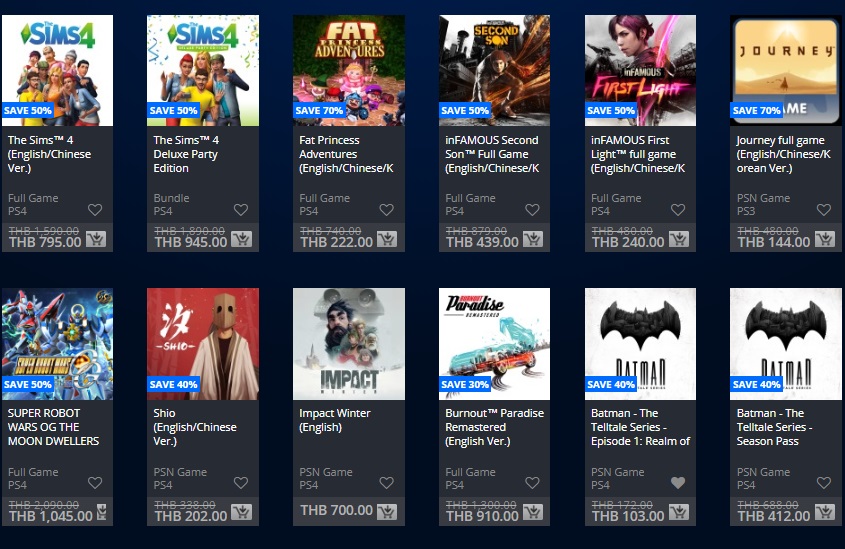Add Sims 4 Deluxe Party Edition to cart

(x=241, y=239)
